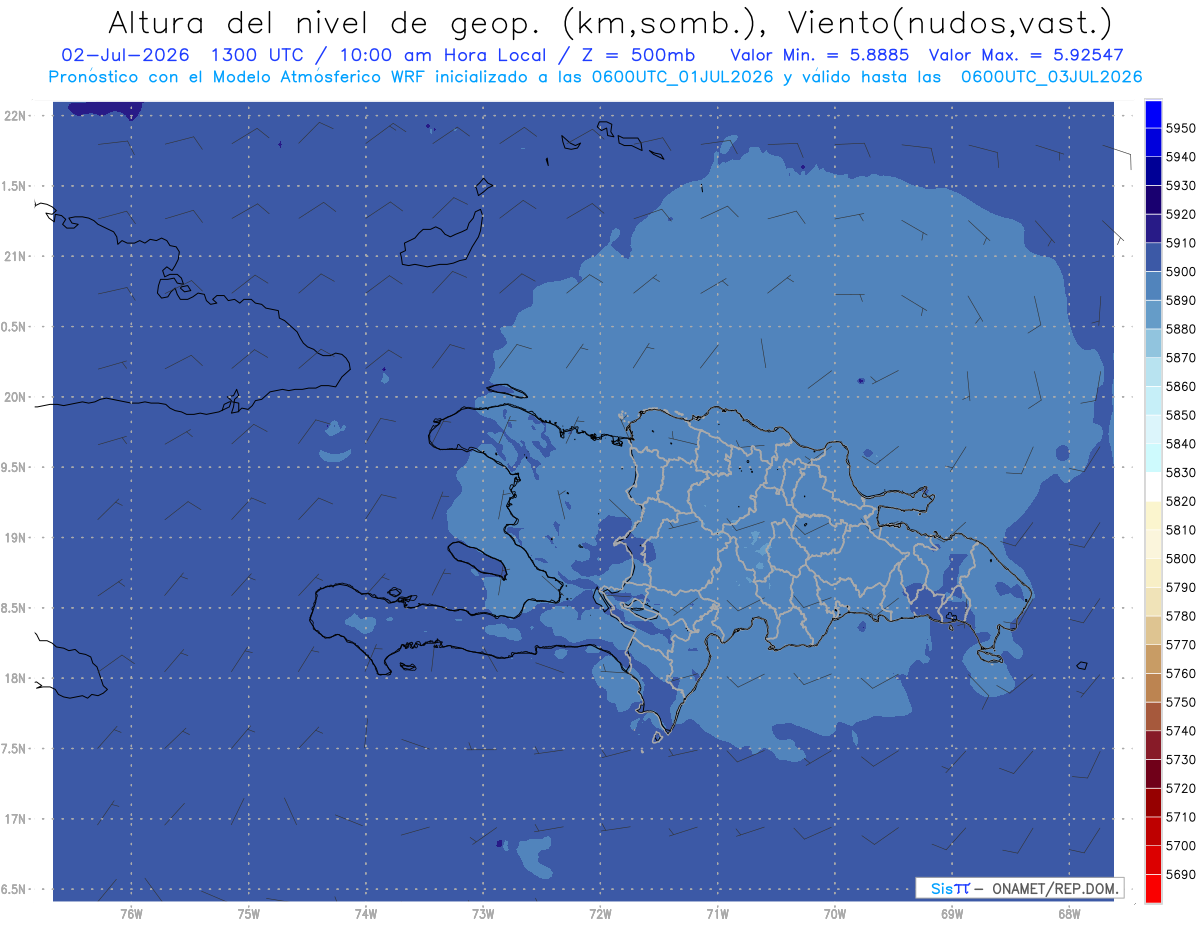
Task: Click the '70W' longitude axis label
Action: pyautogui.click(x=835, y=914)
